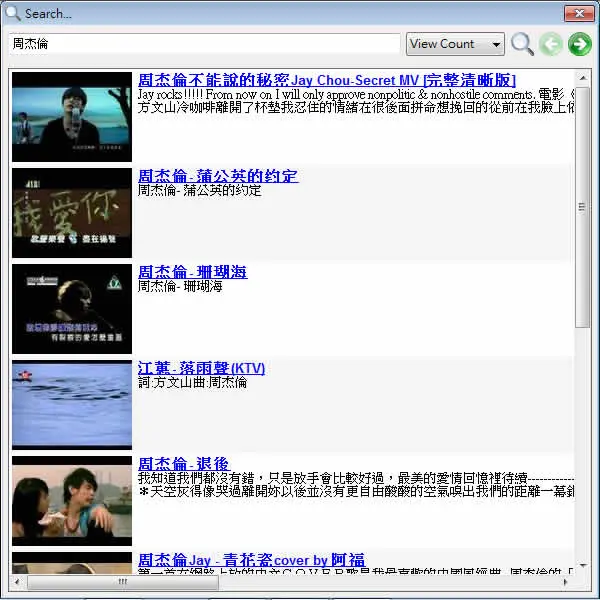The width and height of the screenshot is (600, 600).
Task: Select the 珊瑚海 video thumbnail
Action: coord(72,309)
